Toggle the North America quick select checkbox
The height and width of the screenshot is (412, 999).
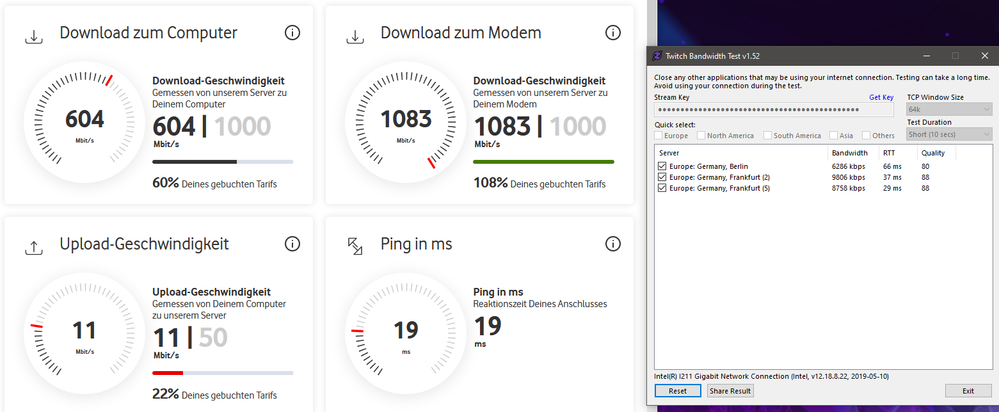pos(701,136)
